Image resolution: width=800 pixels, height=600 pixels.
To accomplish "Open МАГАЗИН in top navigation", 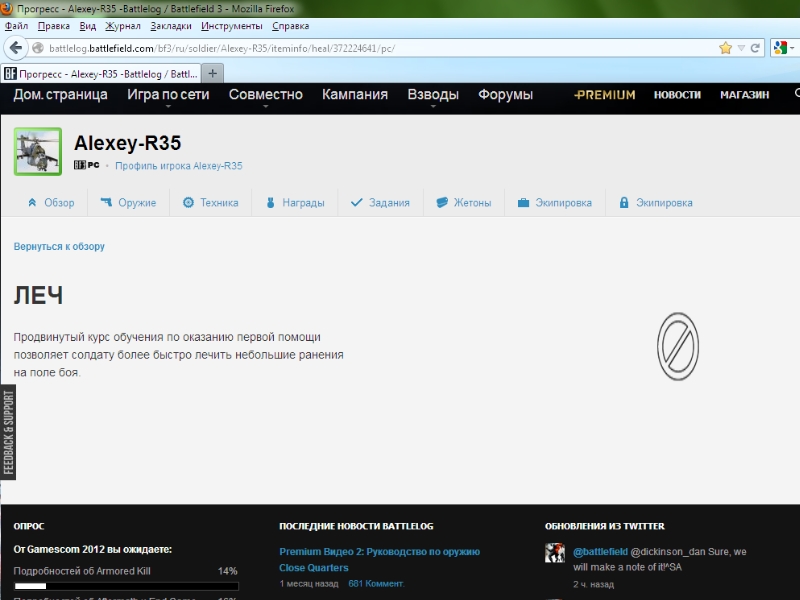I will coord(744,95).
